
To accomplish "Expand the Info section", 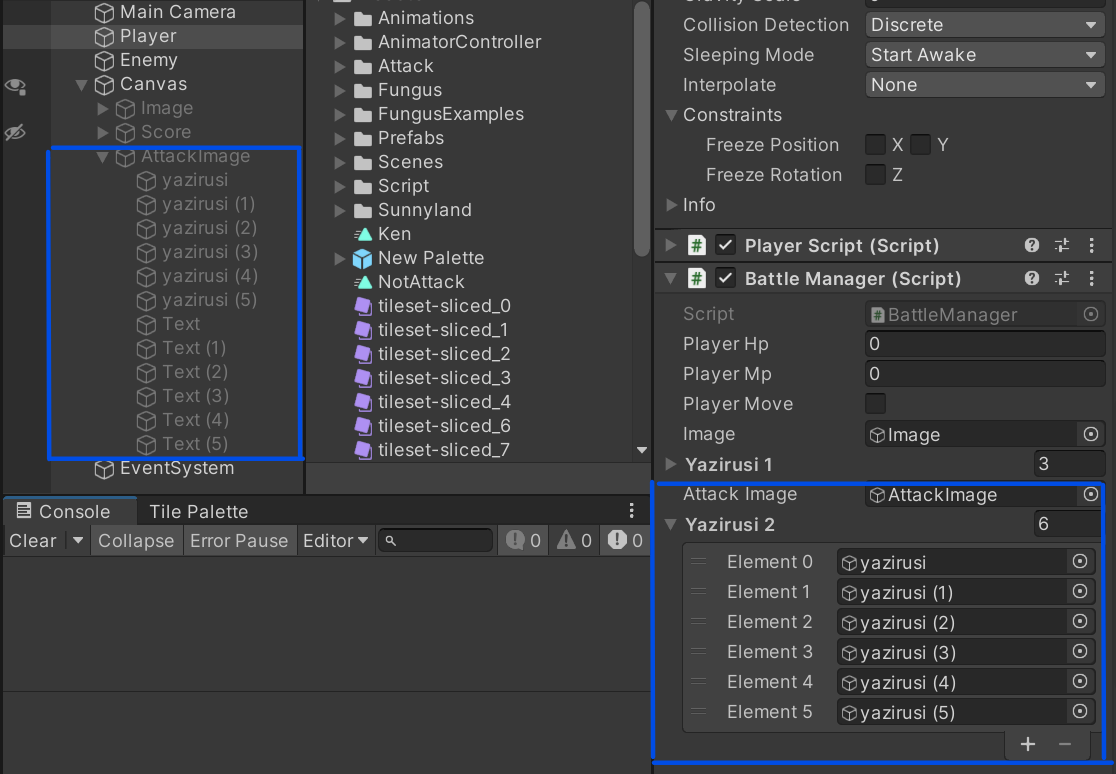I will click(672, 205).
